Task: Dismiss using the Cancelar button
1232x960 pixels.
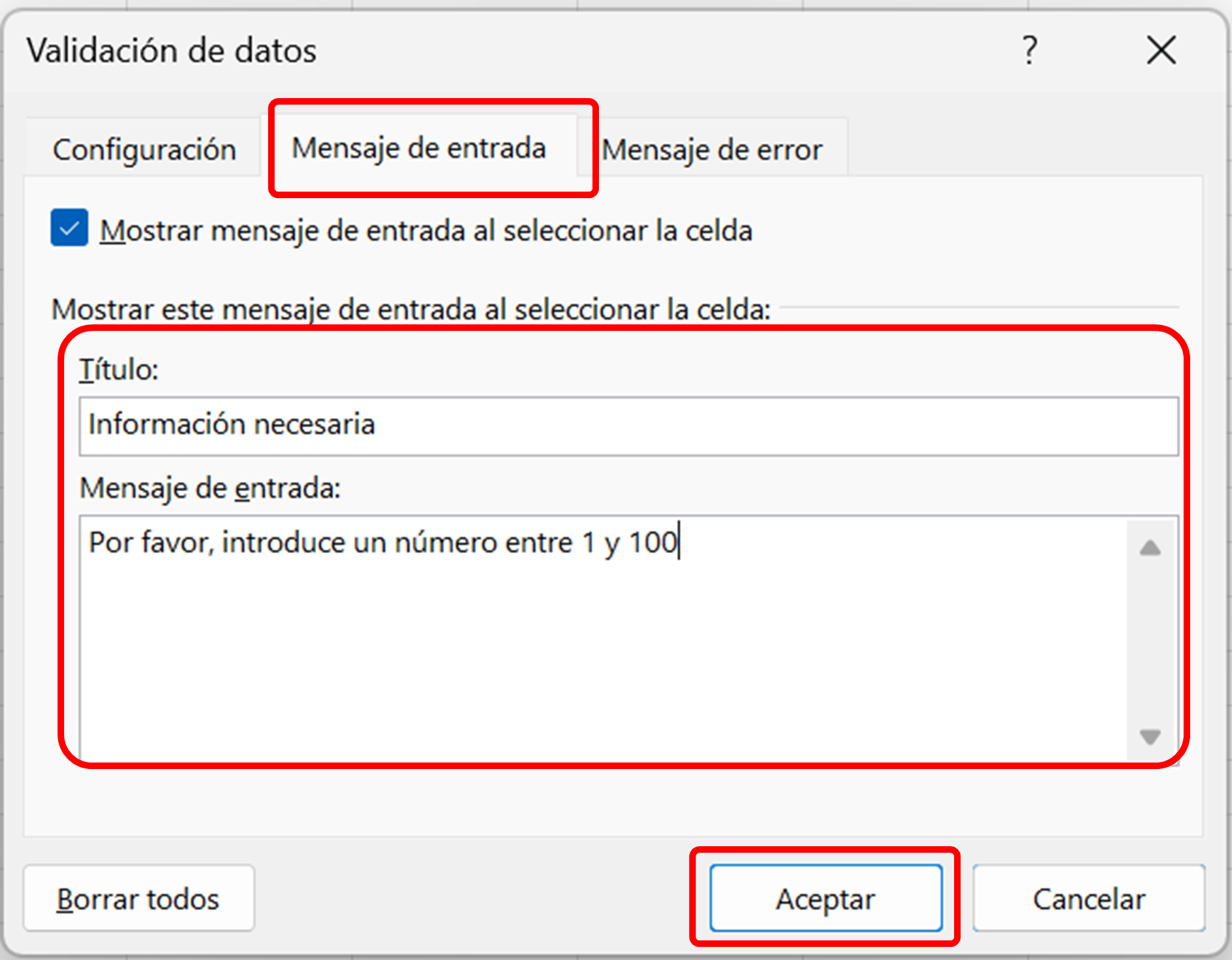Action: (x=1089, y=899)
